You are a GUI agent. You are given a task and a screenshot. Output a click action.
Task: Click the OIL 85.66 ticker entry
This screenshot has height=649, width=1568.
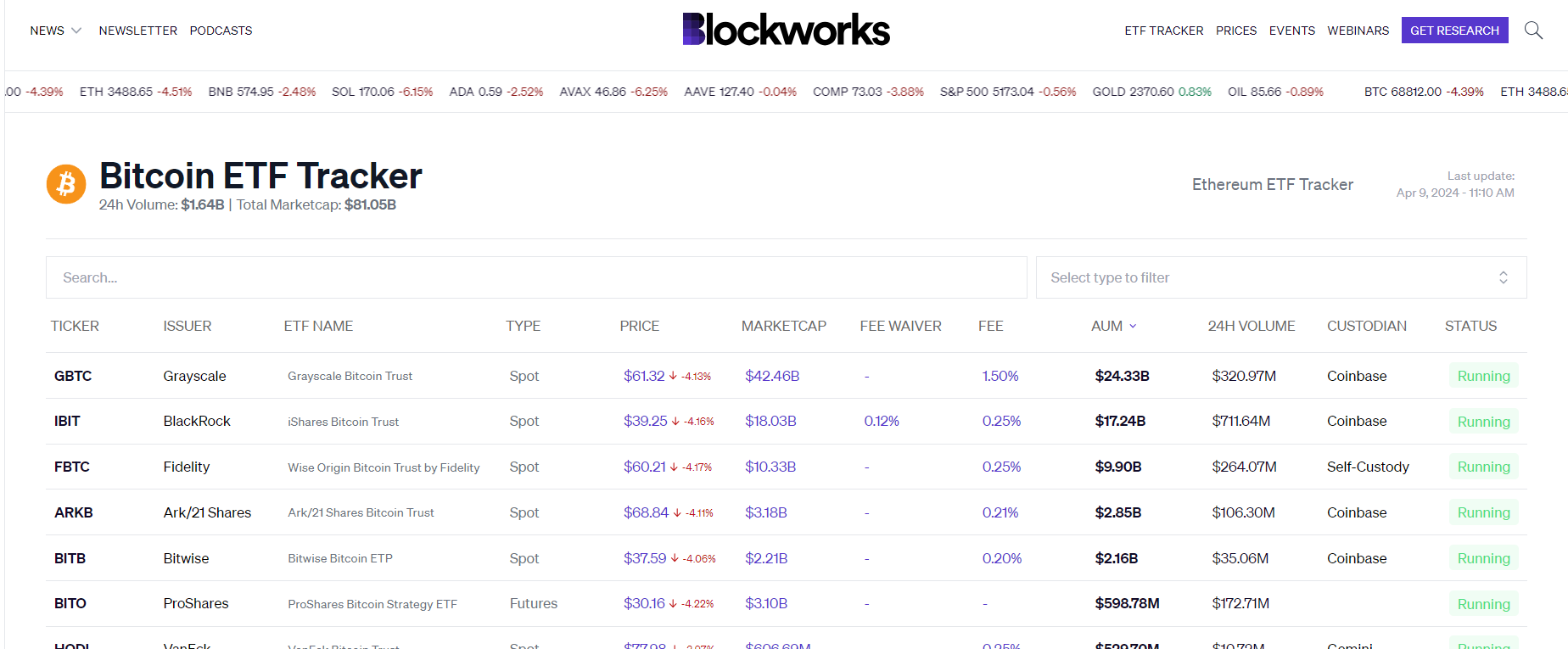[1275, 92]
